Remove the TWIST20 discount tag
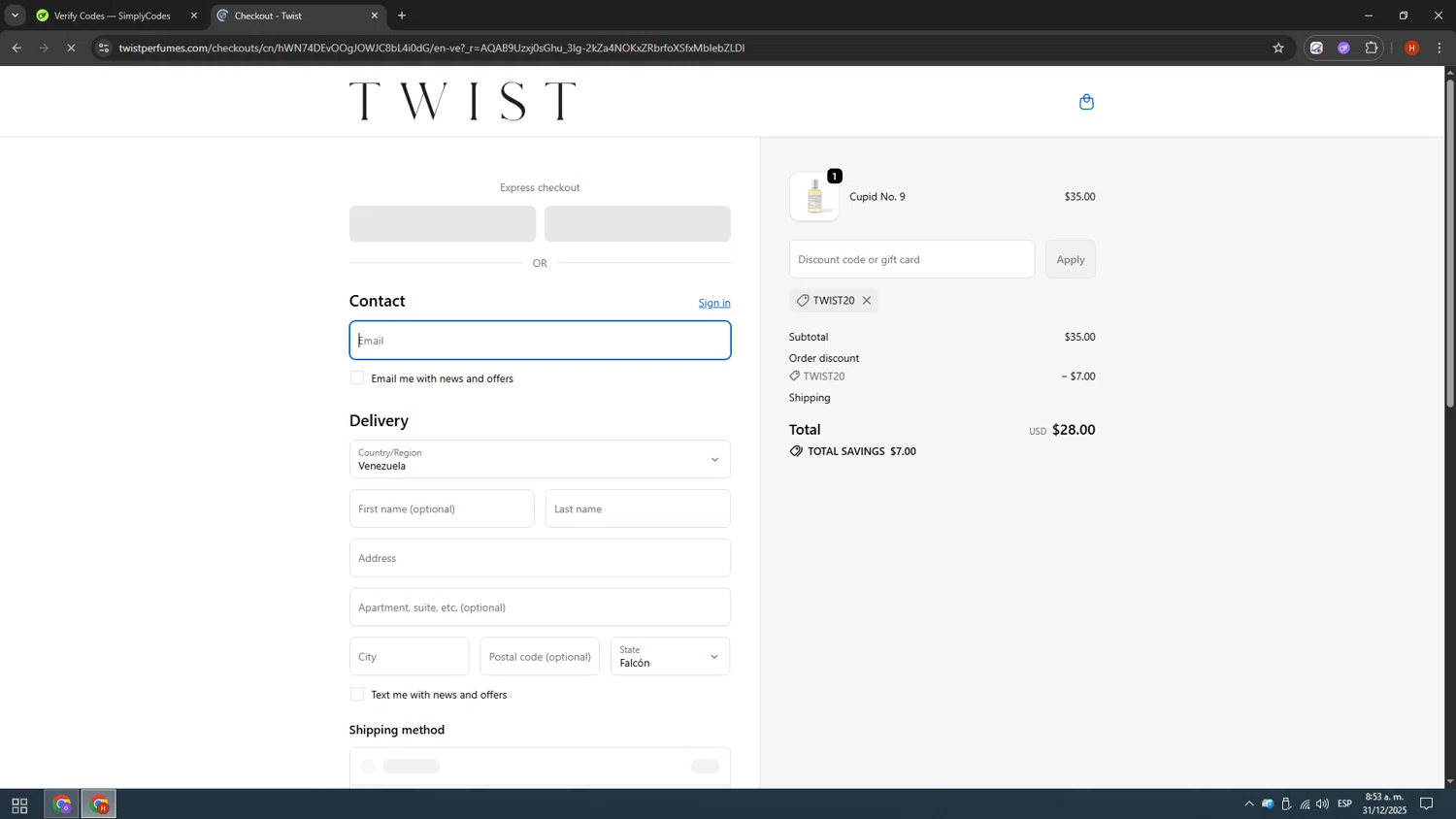The image size is (1456, 819). click(x=867, y=301)
